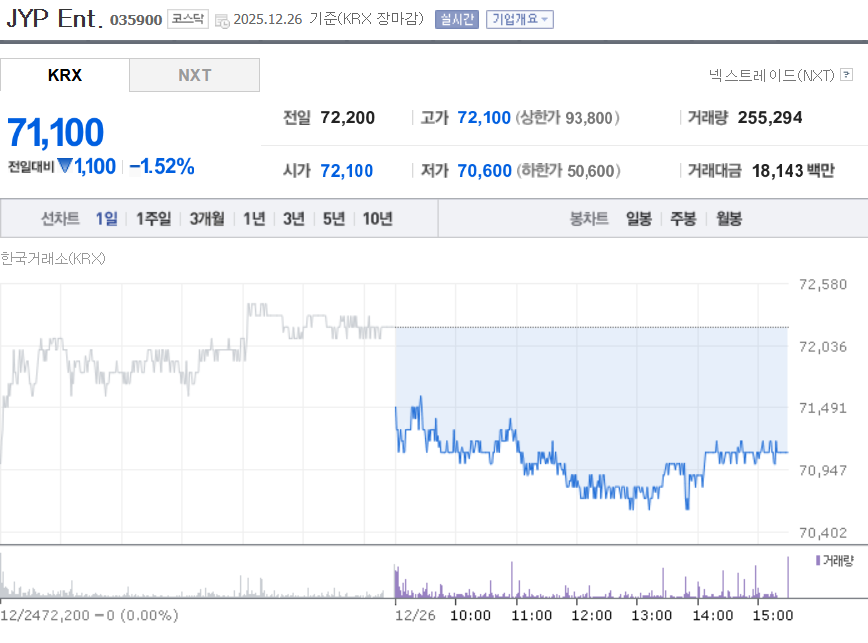Image resolution: width=868 pixels, height=643 pixels.
Task: Select the 1주일 line chart period
Action: coord(153,219)
